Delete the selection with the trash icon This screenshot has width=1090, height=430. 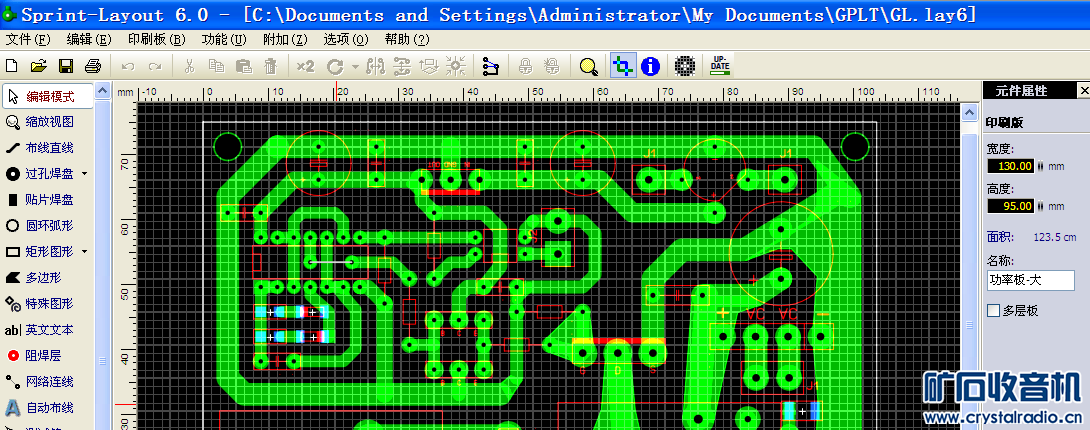(x=270, y=67)
